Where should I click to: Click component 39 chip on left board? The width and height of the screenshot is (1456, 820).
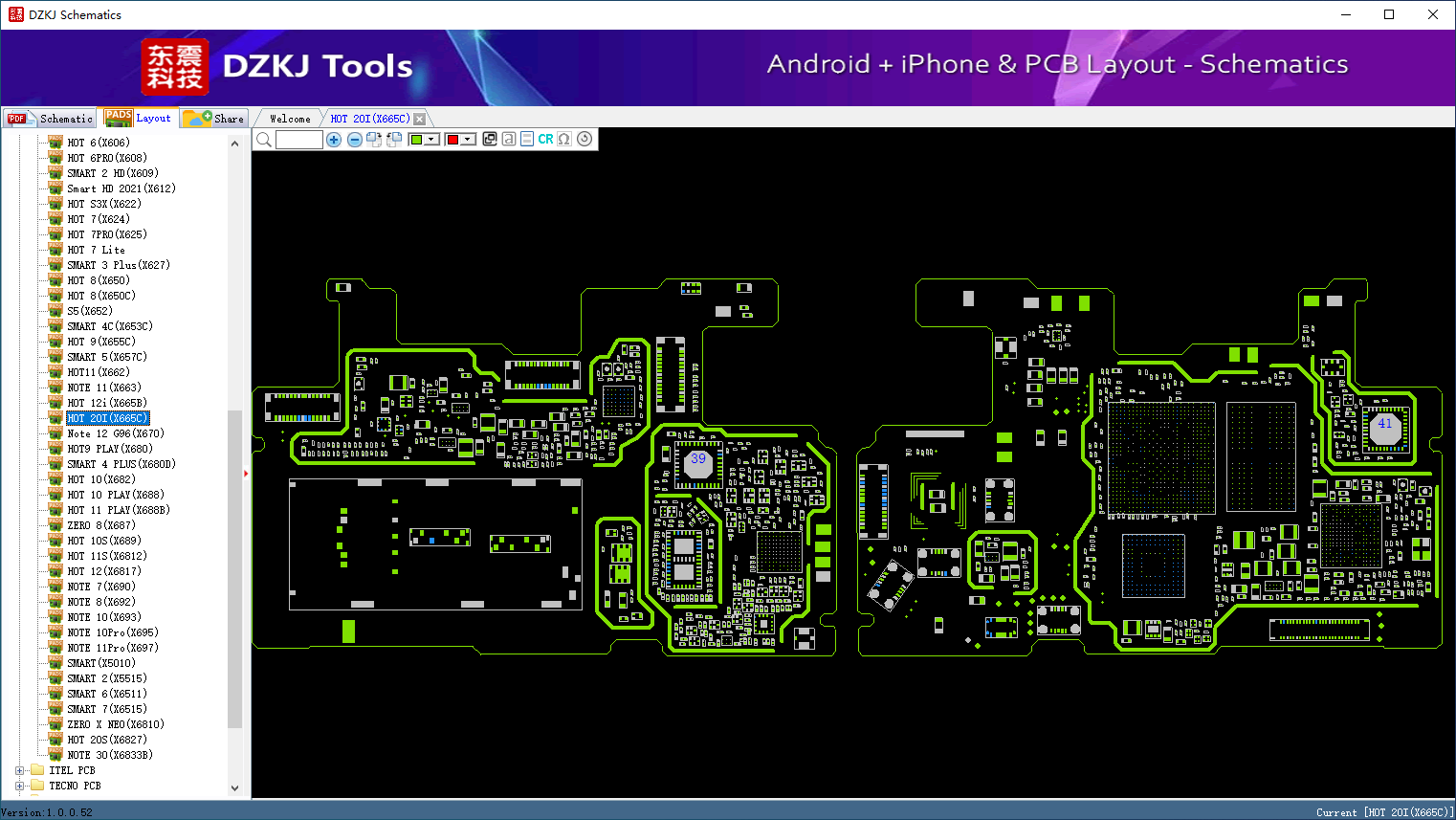(698, 465)
